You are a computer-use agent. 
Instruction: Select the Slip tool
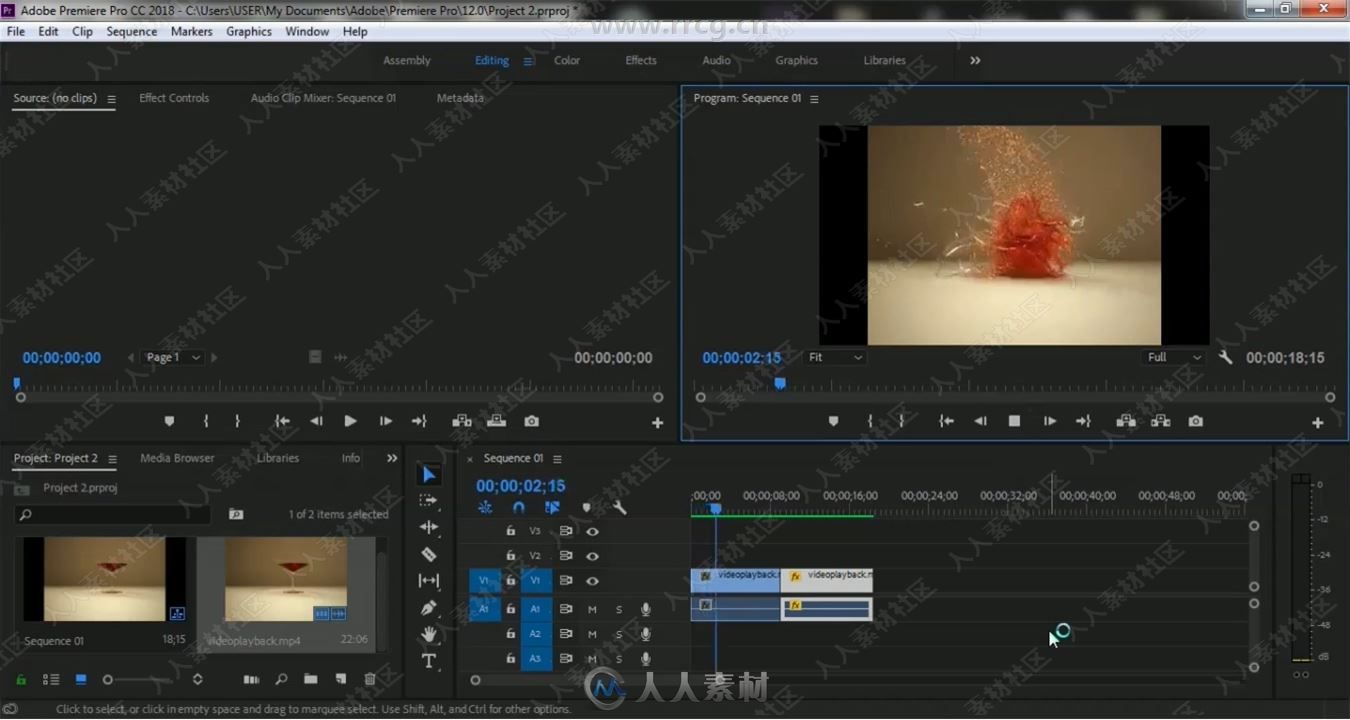pos(429,581)
